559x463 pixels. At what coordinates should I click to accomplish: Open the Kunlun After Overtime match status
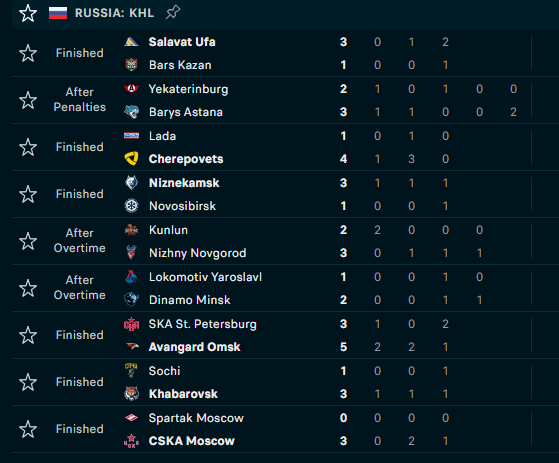[80, 241]
